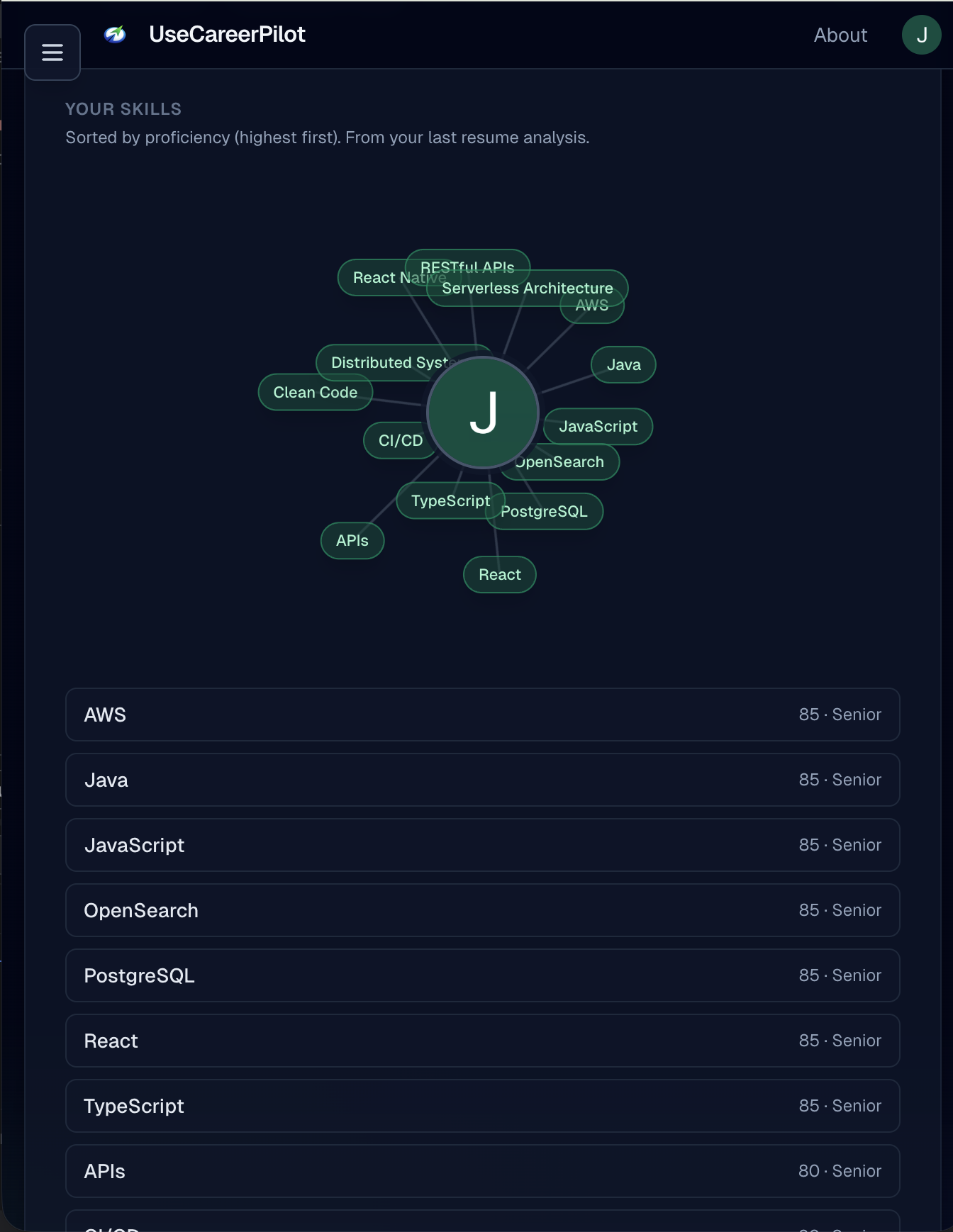Select the central J node in the skill graph
Image resolution: width=953 pixels, height=1232 pixels.
point(483,413)
